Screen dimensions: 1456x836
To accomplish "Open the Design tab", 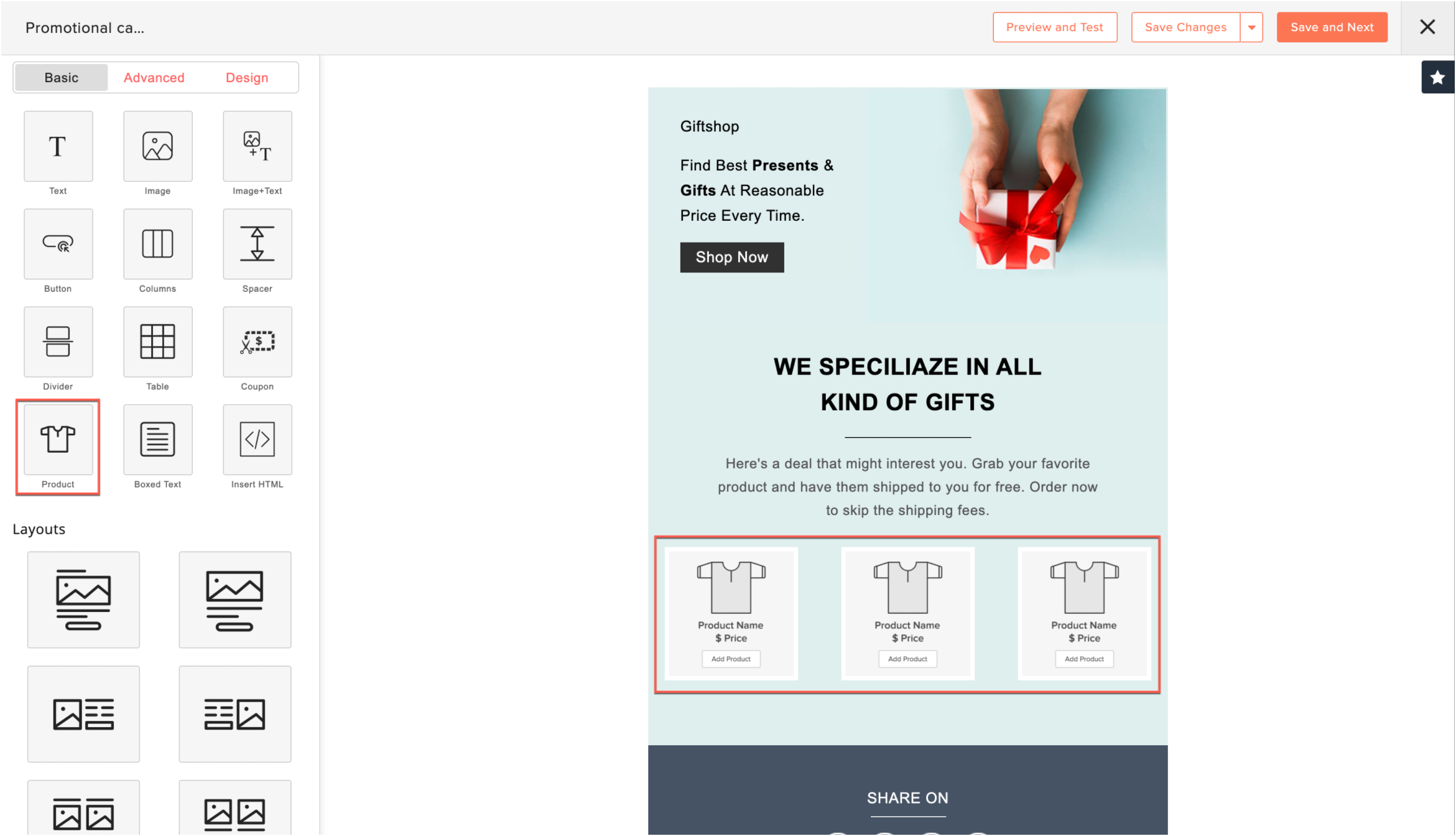I will point(247,78).
